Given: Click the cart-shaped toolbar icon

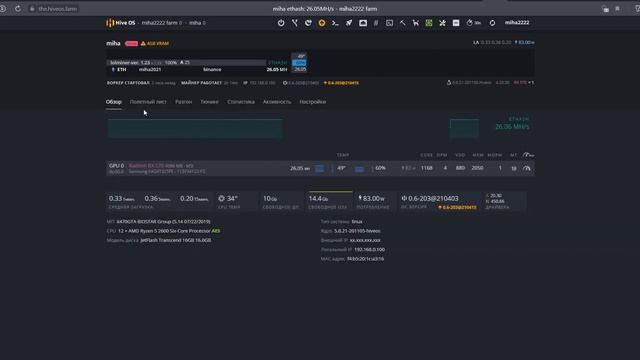Looking at the screenshot, I should (x=416, y=23).
